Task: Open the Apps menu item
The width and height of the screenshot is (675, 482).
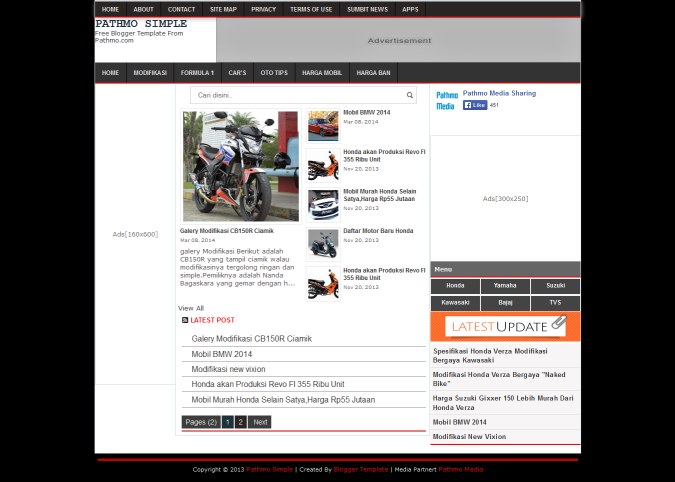Action: click(410, 9)
